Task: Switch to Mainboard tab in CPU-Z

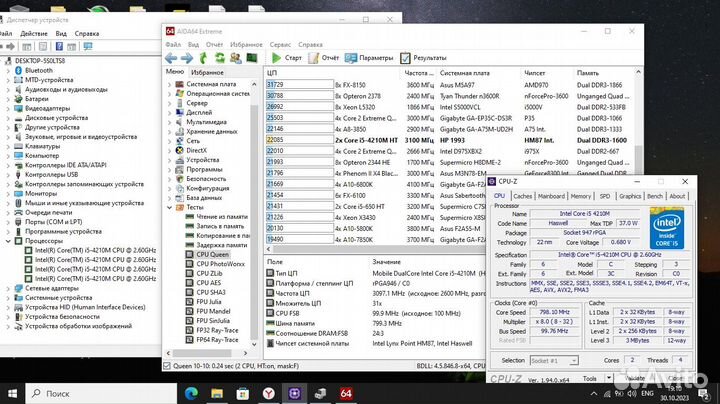Action: 551,196
